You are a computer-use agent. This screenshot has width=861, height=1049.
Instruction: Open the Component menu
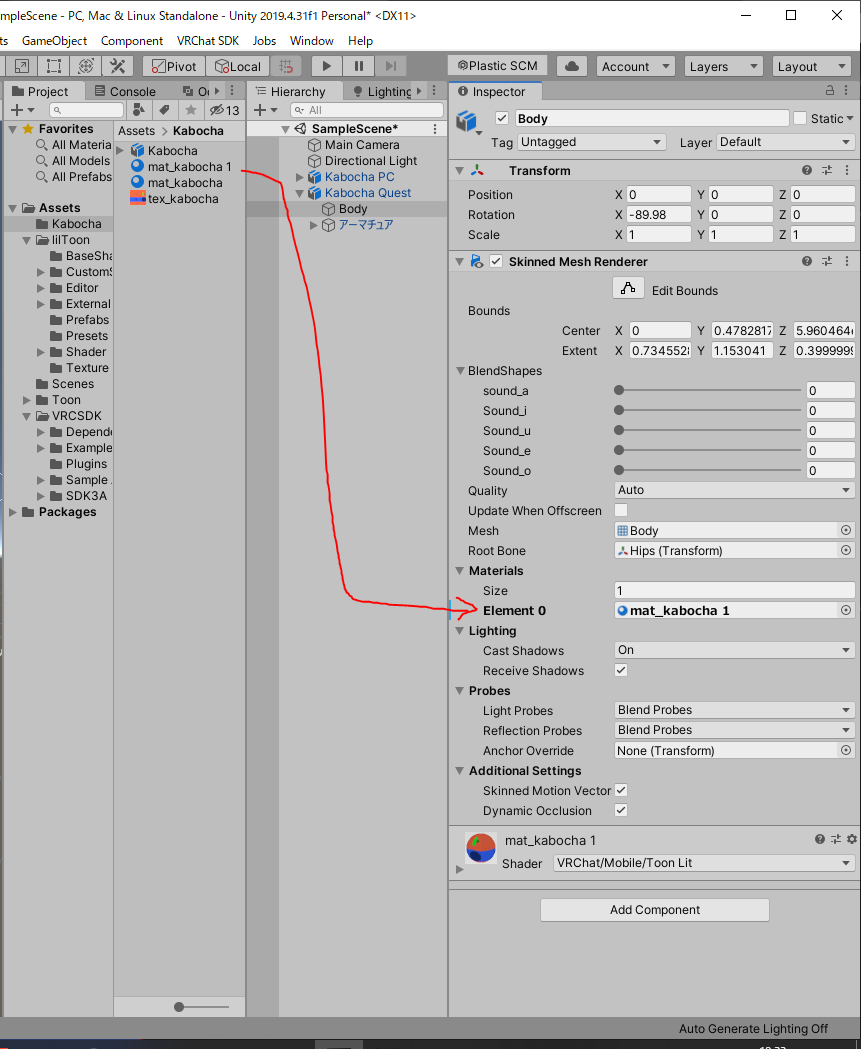point(132,41)
